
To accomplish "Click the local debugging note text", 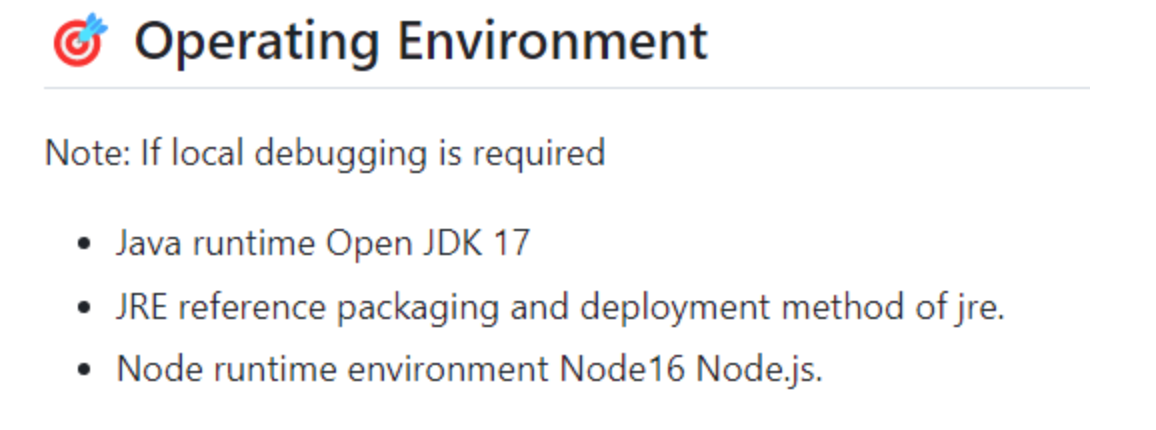I will point(325,153).
